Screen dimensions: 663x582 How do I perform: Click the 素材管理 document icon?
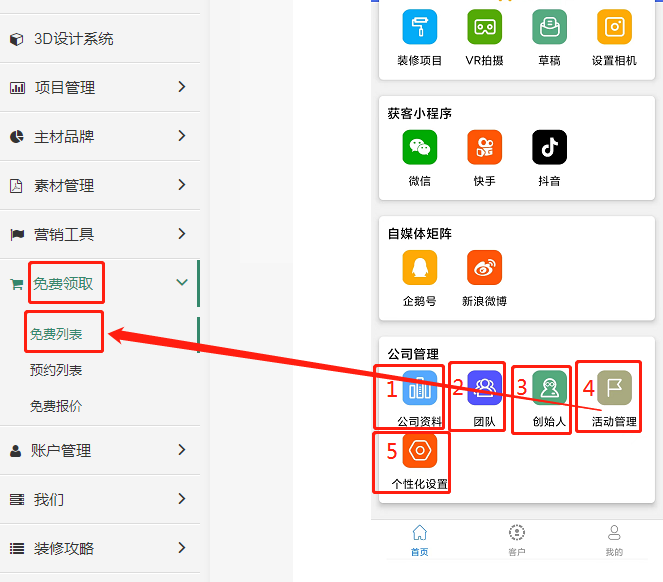tap(16, 186)
